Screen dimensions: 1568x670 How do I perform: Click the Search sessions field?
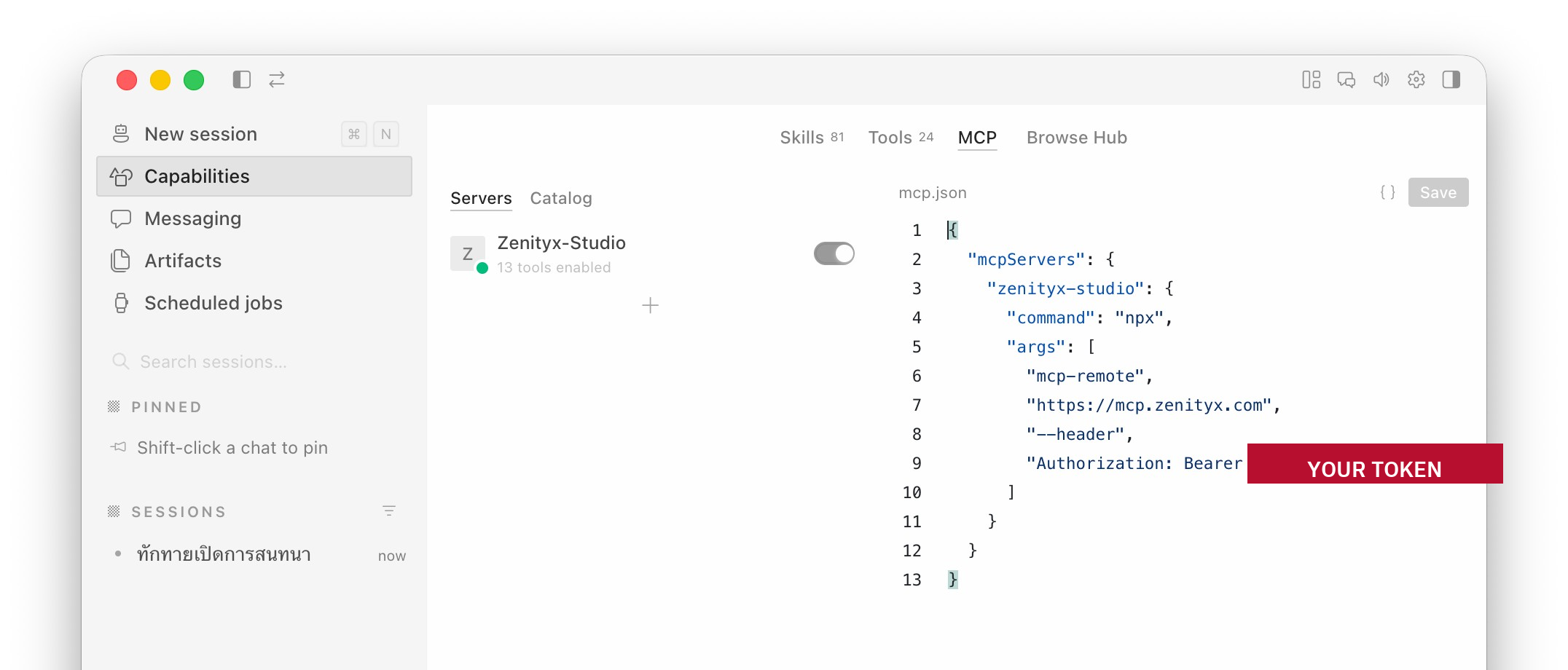254,362
